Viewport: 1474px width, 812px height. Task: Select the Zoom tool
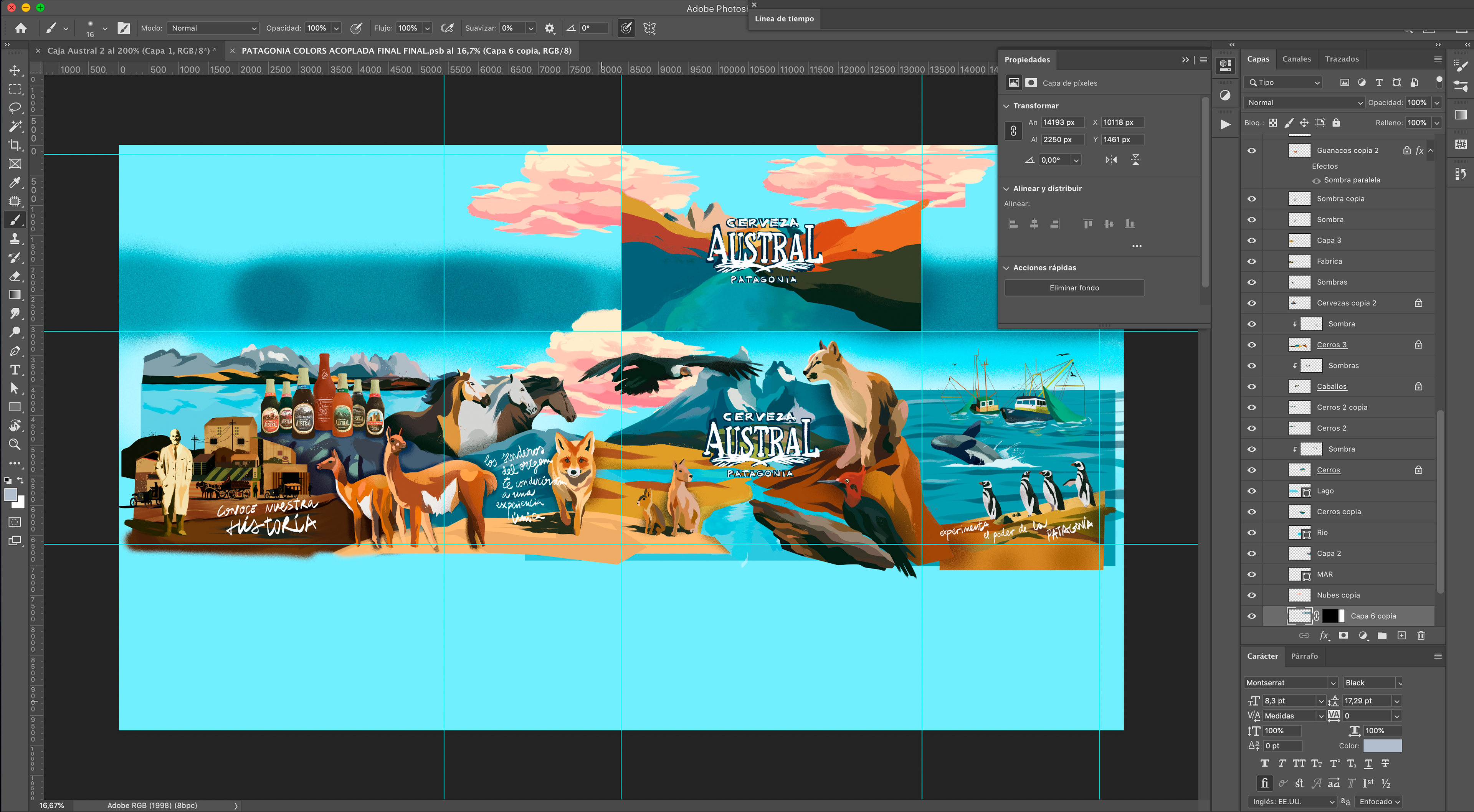point(15,444)
